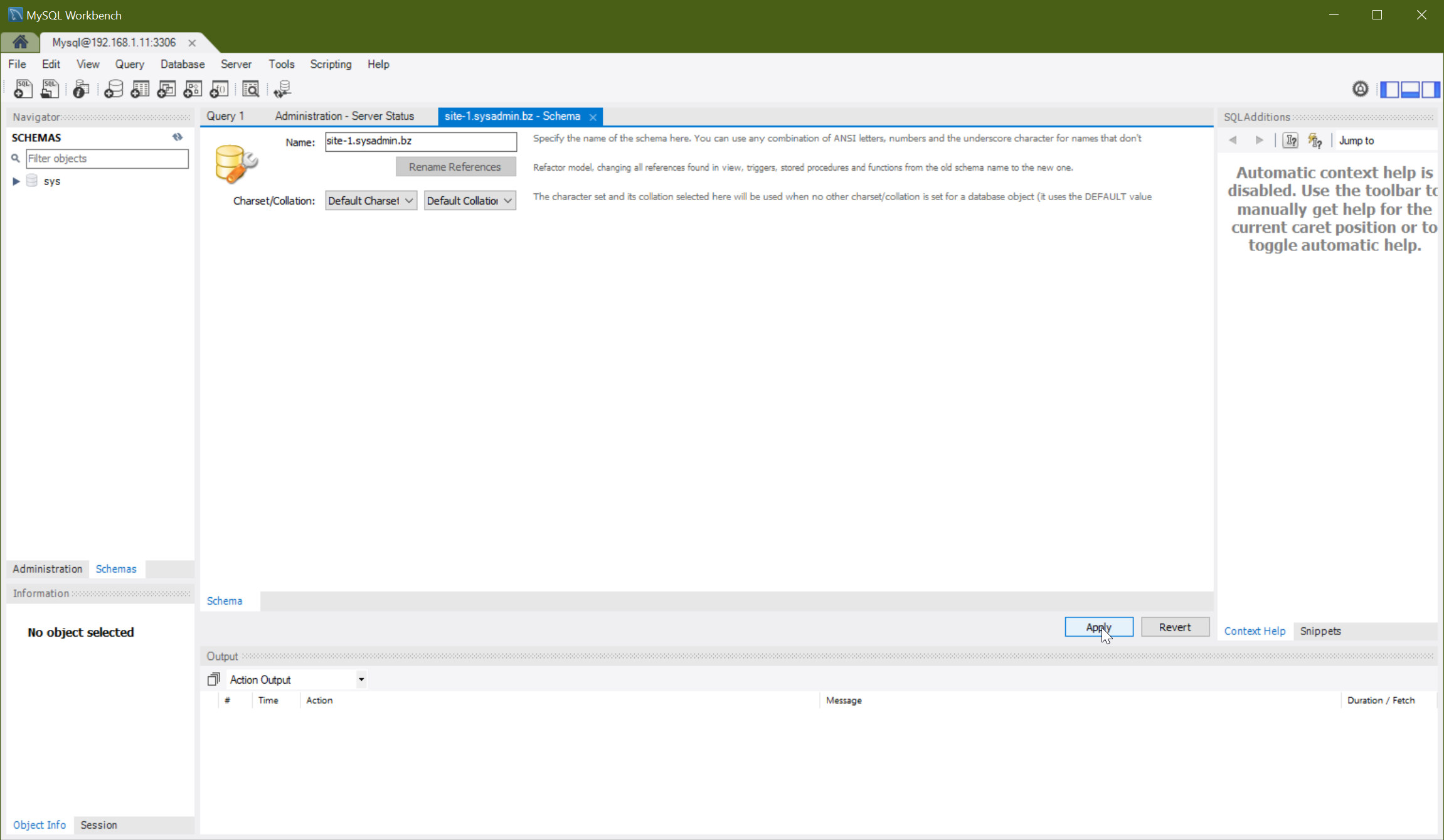Click the context help back arrow icon
The height and width of the screenshot is (840, 1444).
coord(1232,140)
